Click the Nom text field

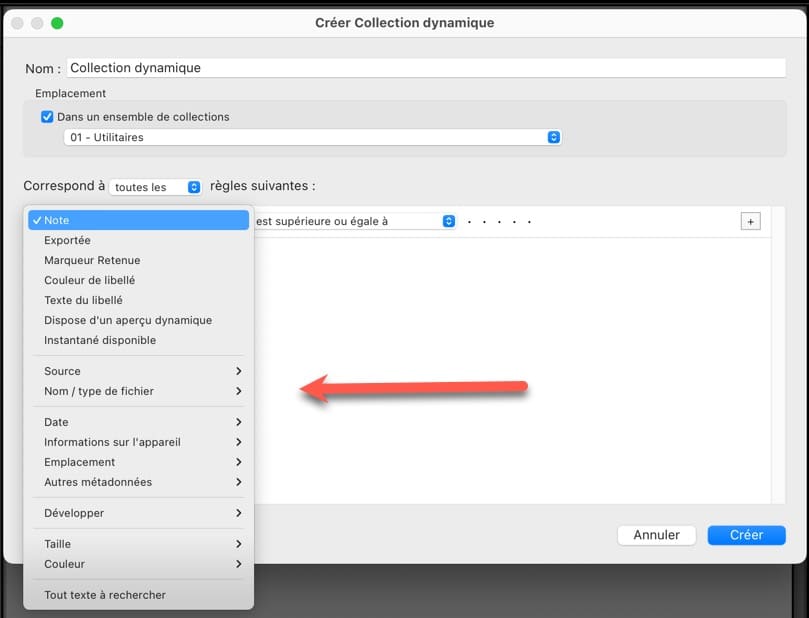(x=426, y=68)
